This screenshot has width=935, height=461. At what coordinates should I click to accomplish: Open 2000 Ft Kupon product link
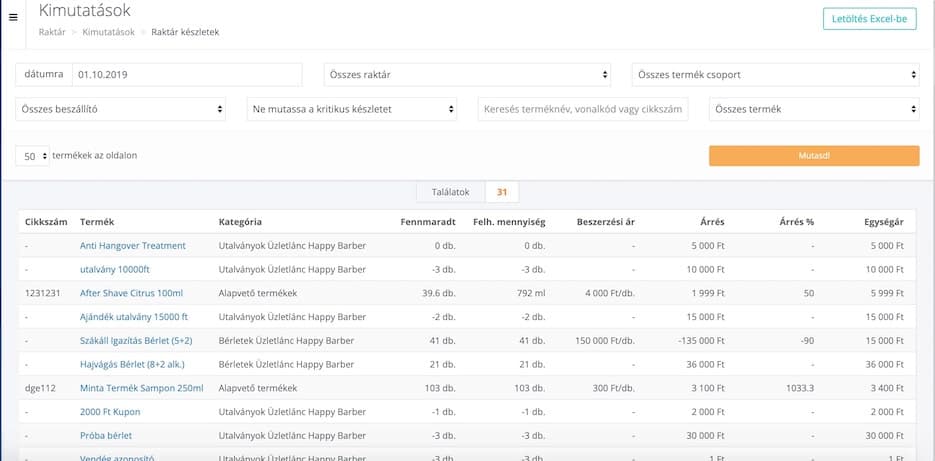coord(110,412)
